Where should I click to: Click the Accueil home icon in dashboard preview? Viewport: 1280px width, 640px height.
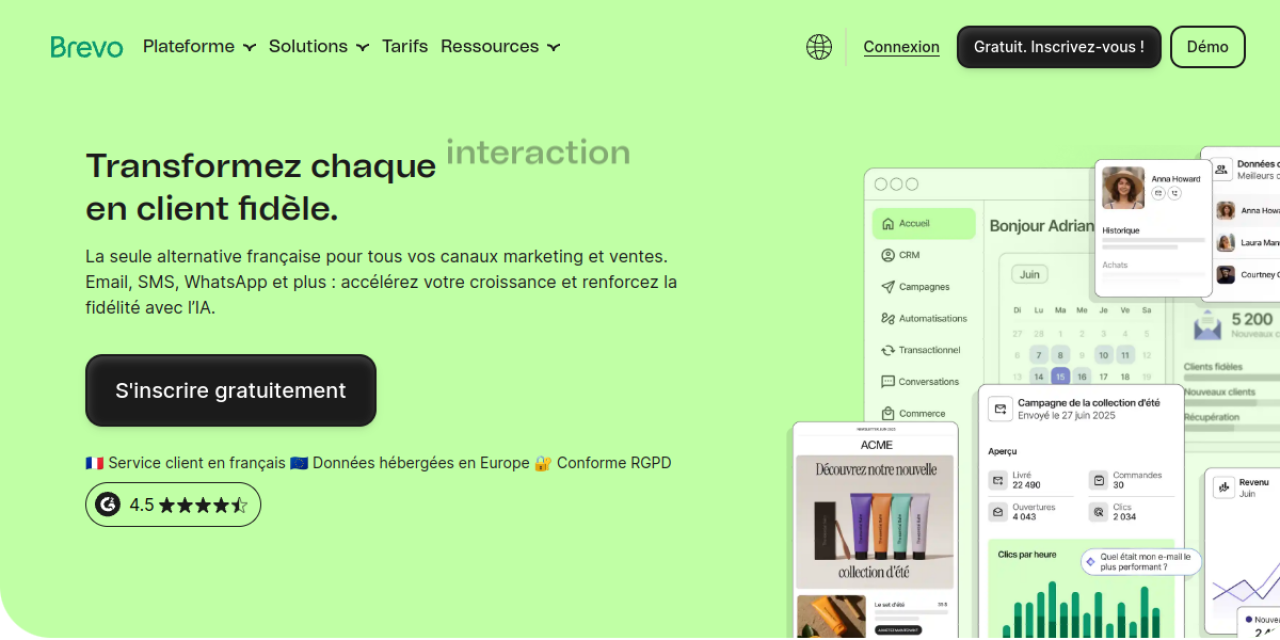(888, 224)
